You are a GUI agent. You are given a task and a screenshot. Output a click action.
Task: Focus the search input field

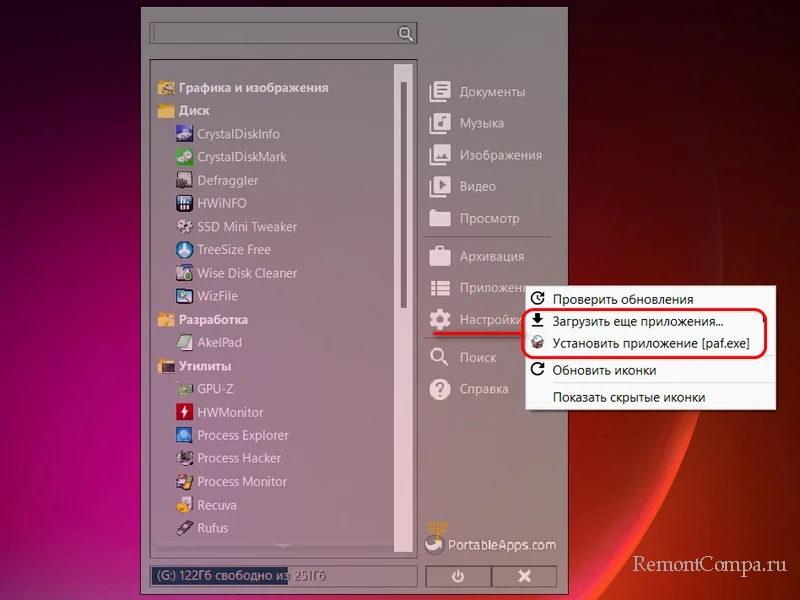272,34
